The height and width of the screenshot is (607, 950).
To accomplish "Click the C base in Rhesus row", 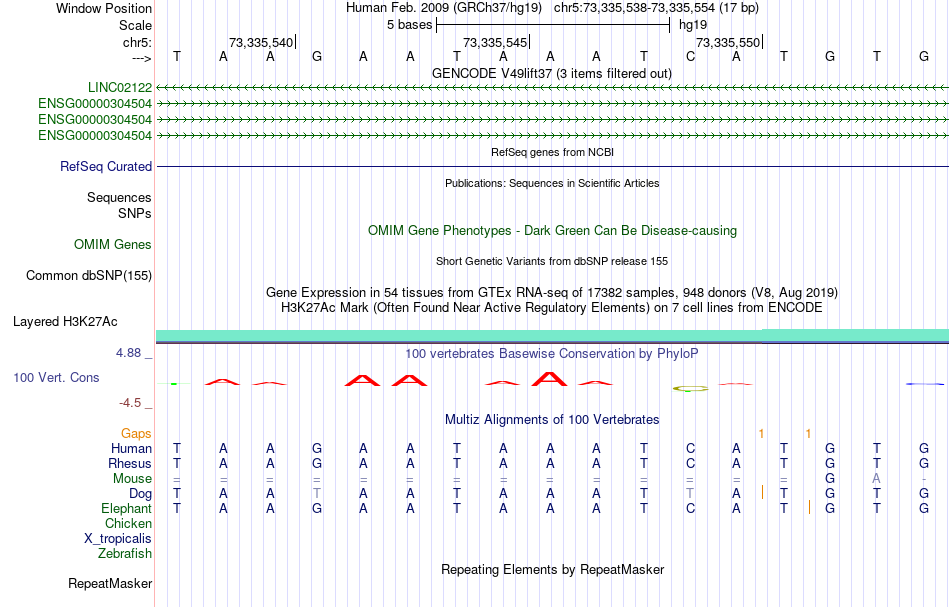I will [x=690, y=464].
